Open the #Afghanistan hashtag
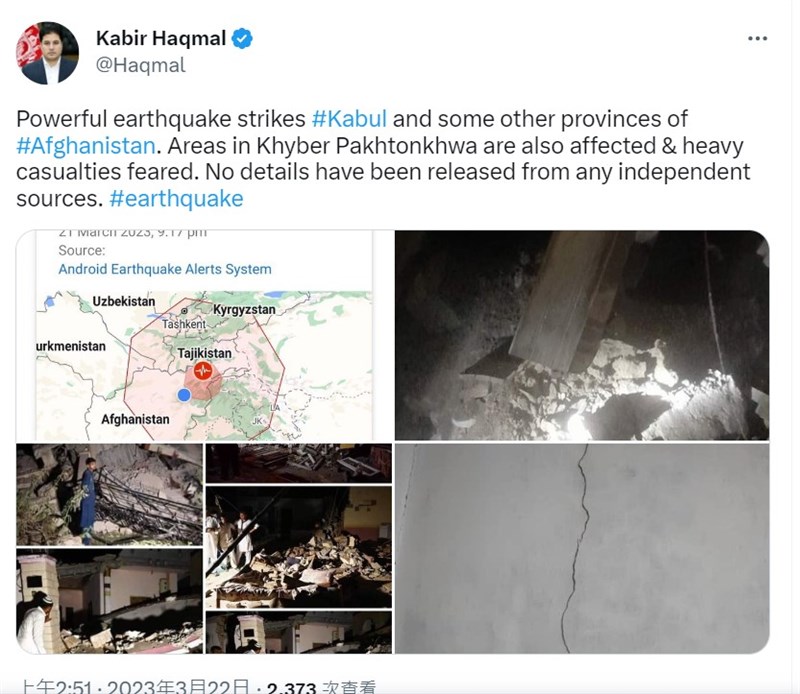Viewport: 800px width, 694px height. [x=86, y=146]
